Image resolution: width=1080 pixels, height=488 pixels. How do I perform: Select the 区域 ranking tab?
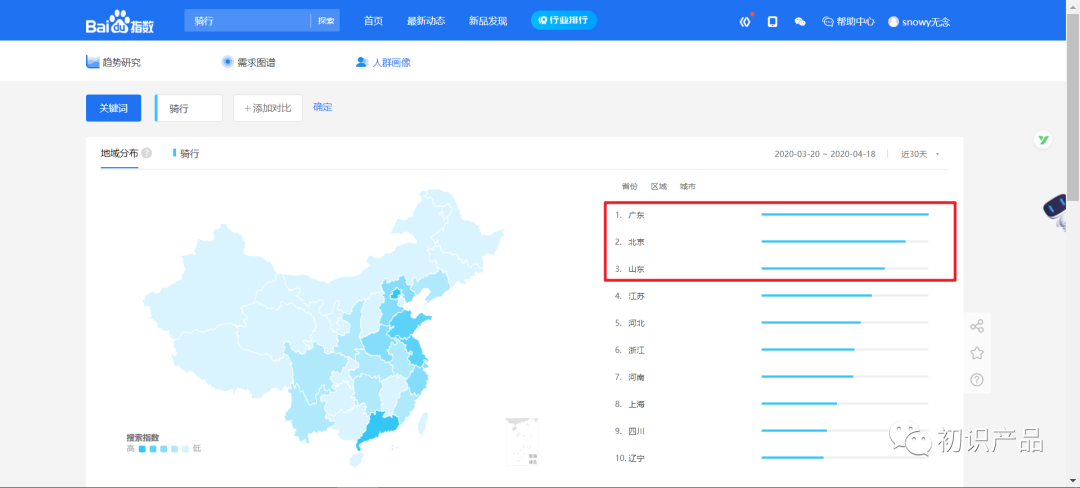(x=659, y=187)
